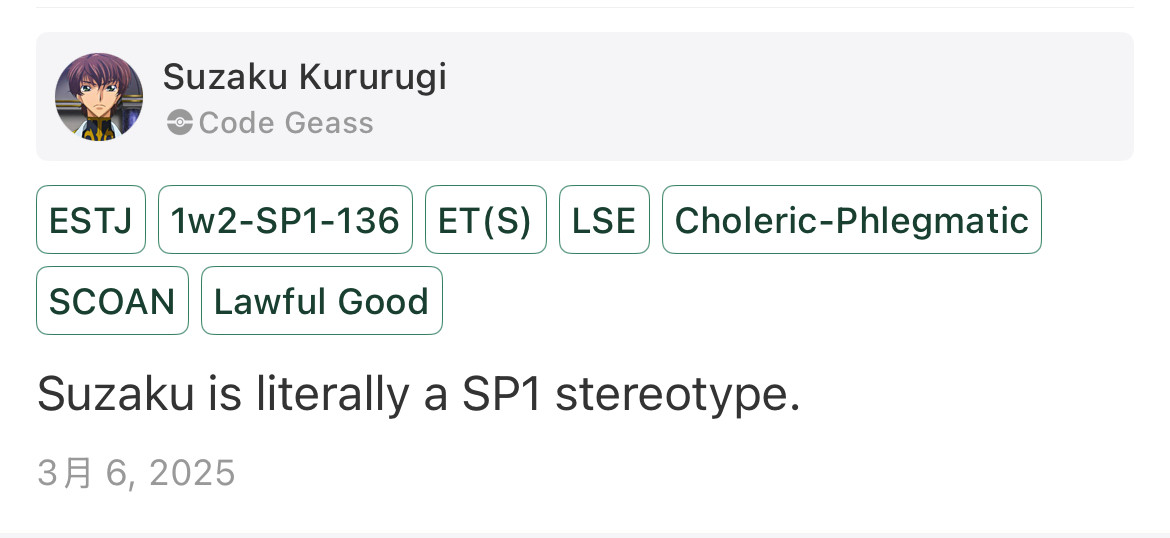Select the ESTJ personality tag
The height and width of the screenshot is (538, 1170).
91,220
